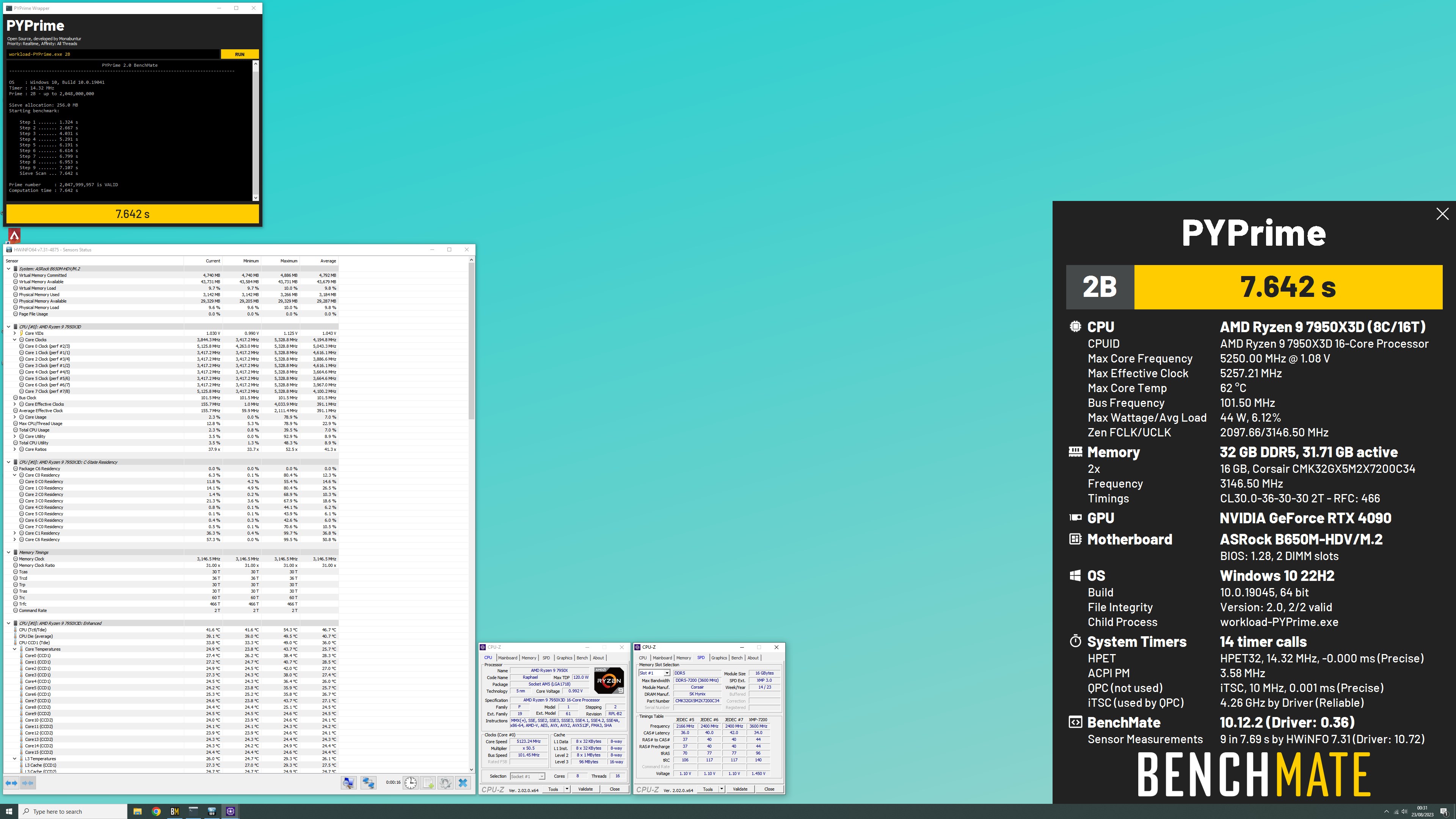Select CPU (Tctl/Tdie) temperature row
The height and width of the screenshot is (819, 1456).
pyautogui.click(x=171, y=630)
